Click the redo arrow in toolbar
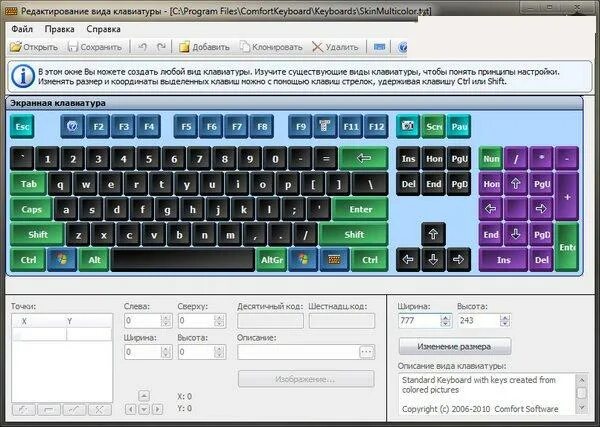The width and height of the screenshot is (600, 427). [161, 47]
